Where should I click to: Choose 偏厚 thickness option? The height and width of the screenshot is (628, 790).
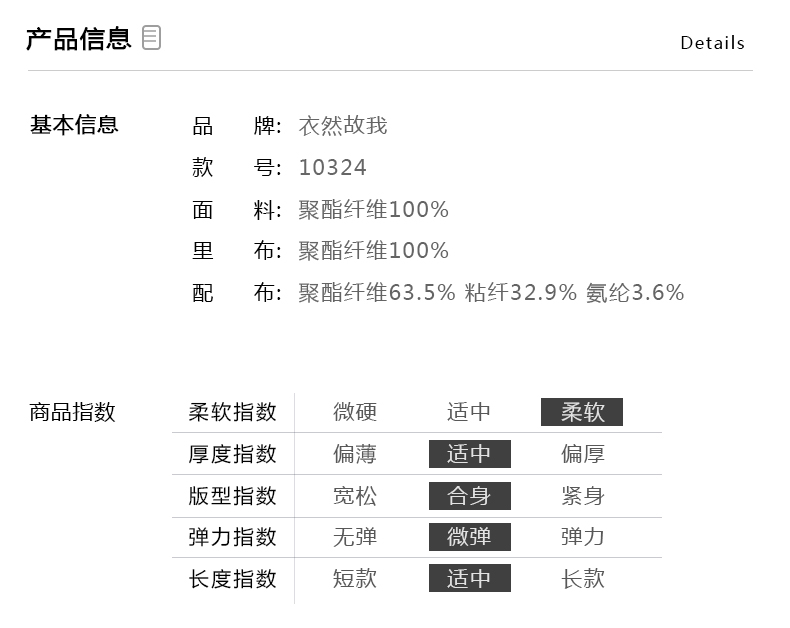582,454
